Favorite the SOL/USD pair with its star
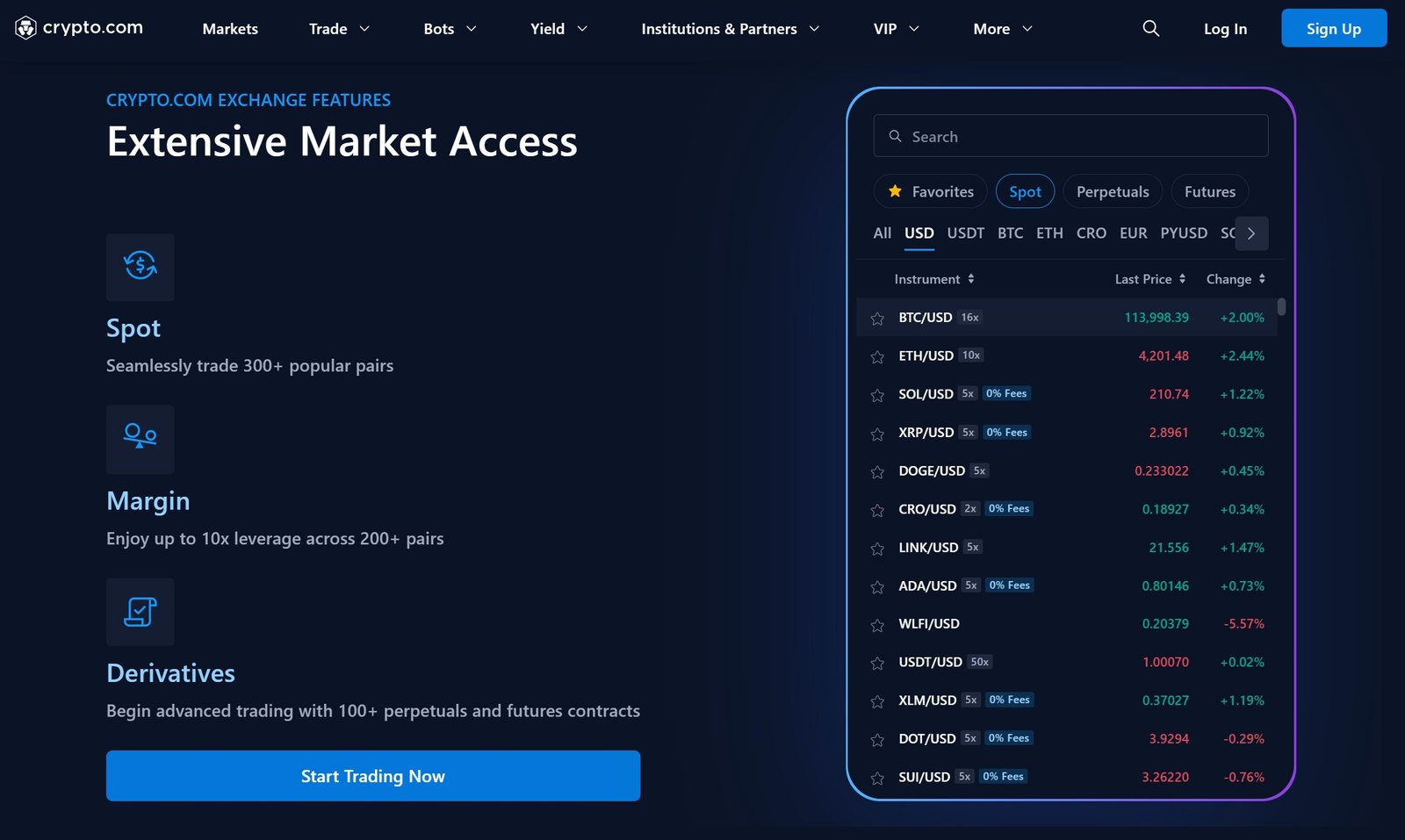Screen dimensions: 1405x840 click(876, 394)
